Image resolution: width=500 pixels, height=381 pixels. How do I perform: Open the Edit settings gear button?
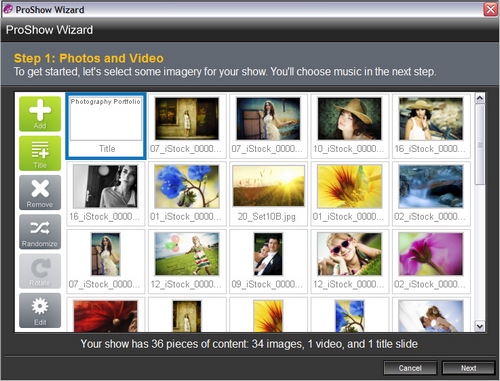pyautogui.click(x=40, y=311)
